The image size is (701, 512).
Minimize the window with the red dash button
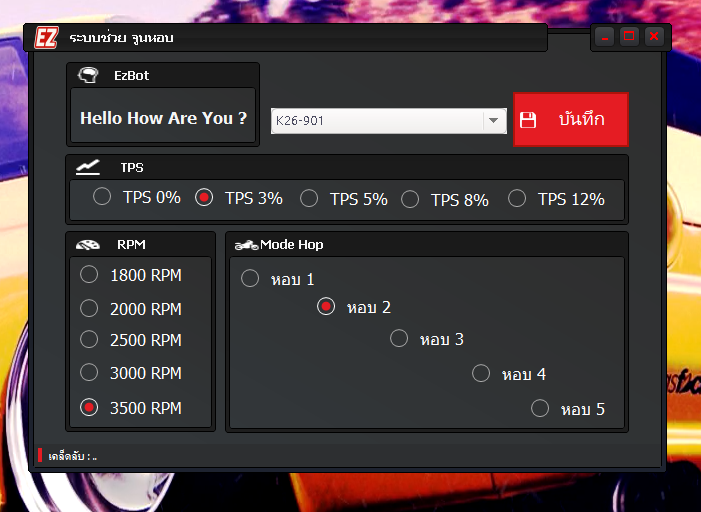[x=604, y=37]
